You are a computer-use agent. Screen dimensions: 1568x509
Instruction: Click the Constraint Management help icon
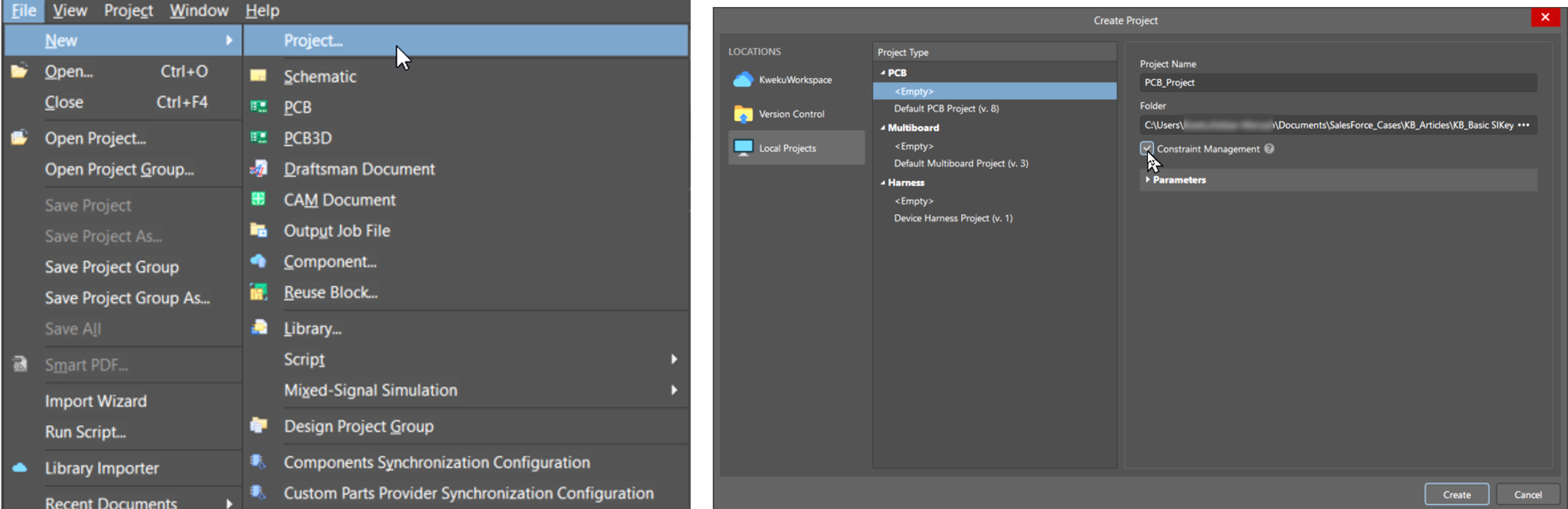coord(1269,149)
